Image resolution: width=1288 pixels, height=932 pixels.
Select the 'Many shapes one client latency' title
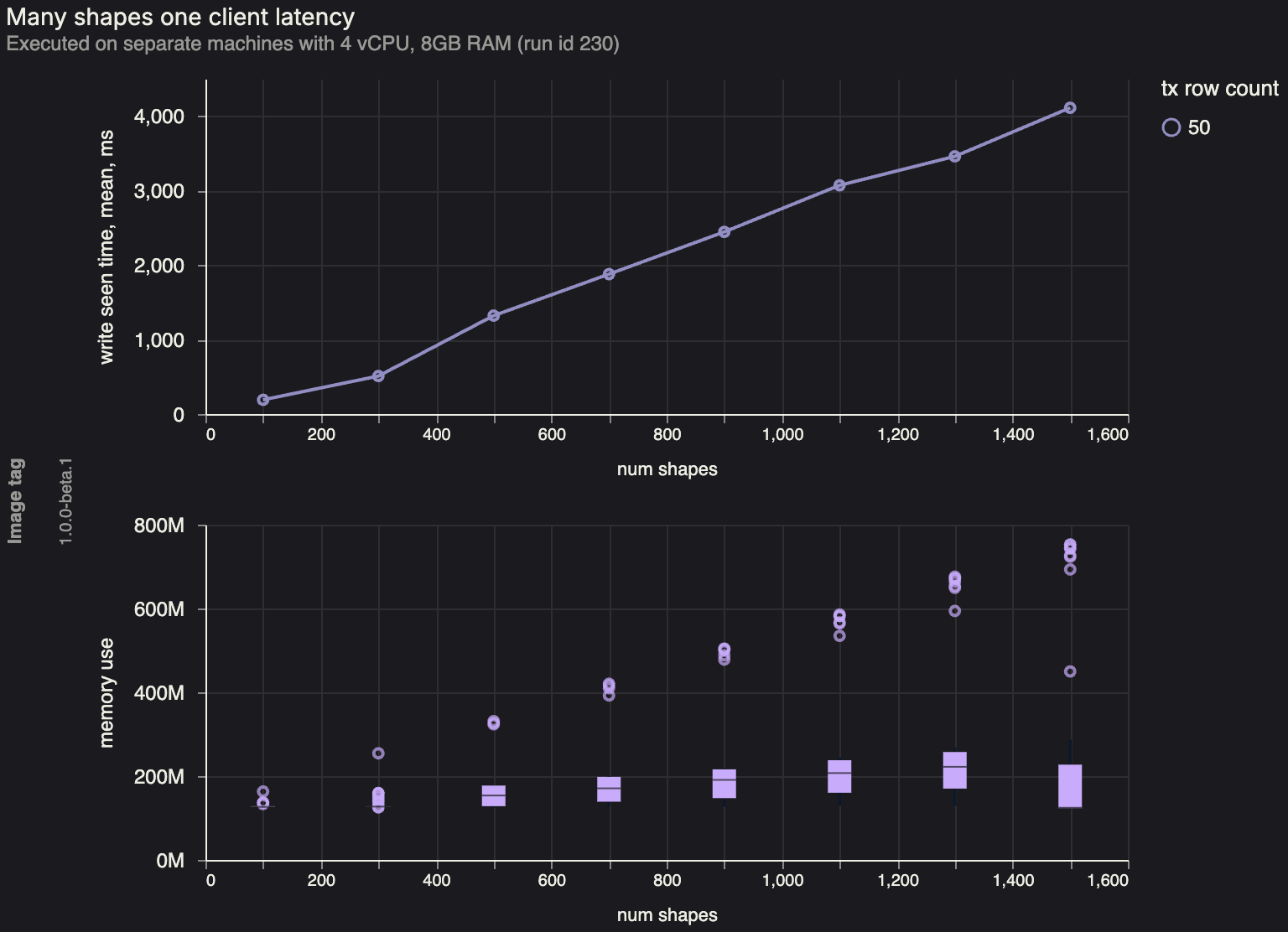click(x=179, y=17)
